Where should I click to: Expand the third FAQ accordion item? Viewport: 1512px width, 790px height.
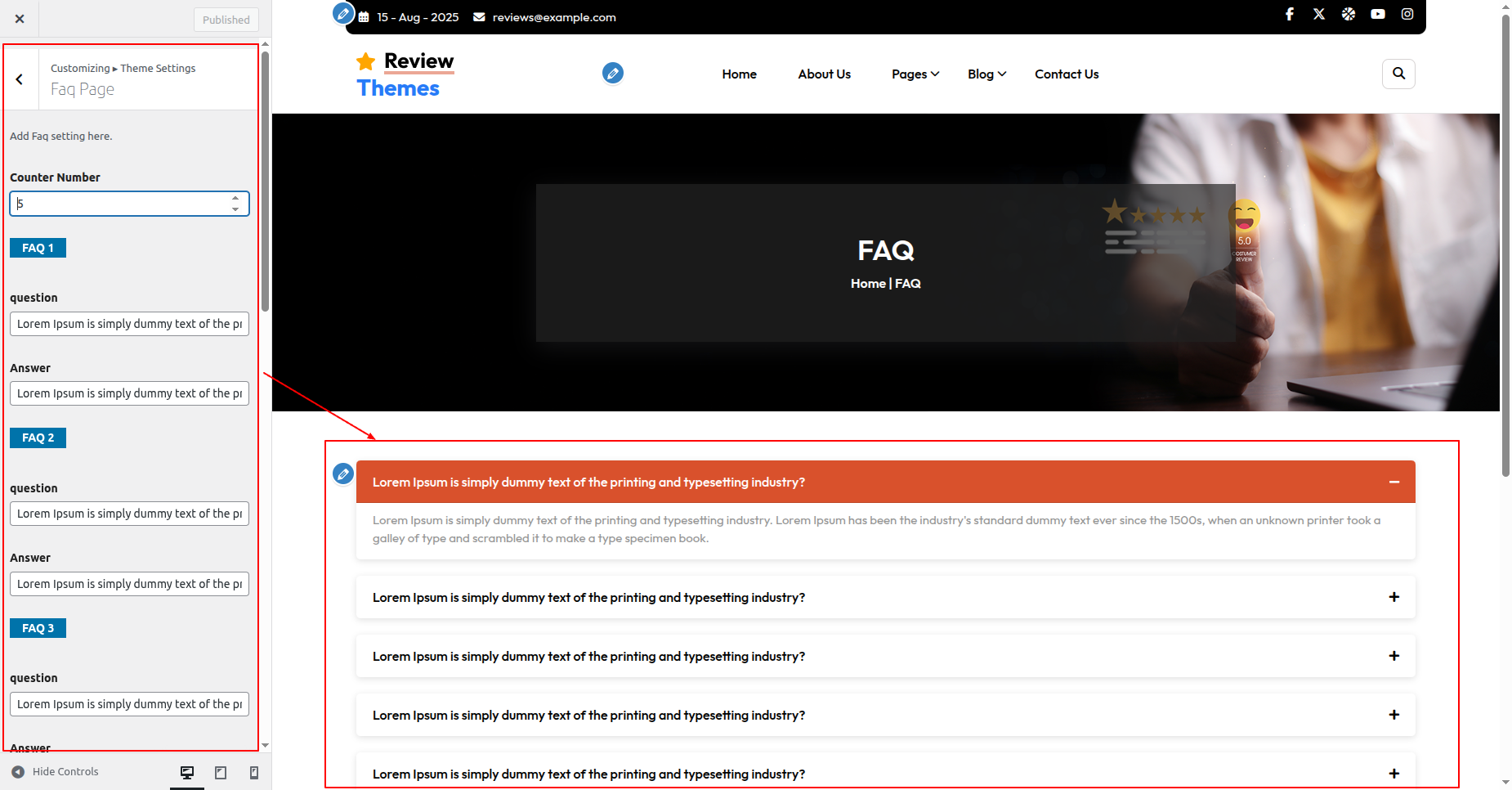click(x=1393, y=657)
